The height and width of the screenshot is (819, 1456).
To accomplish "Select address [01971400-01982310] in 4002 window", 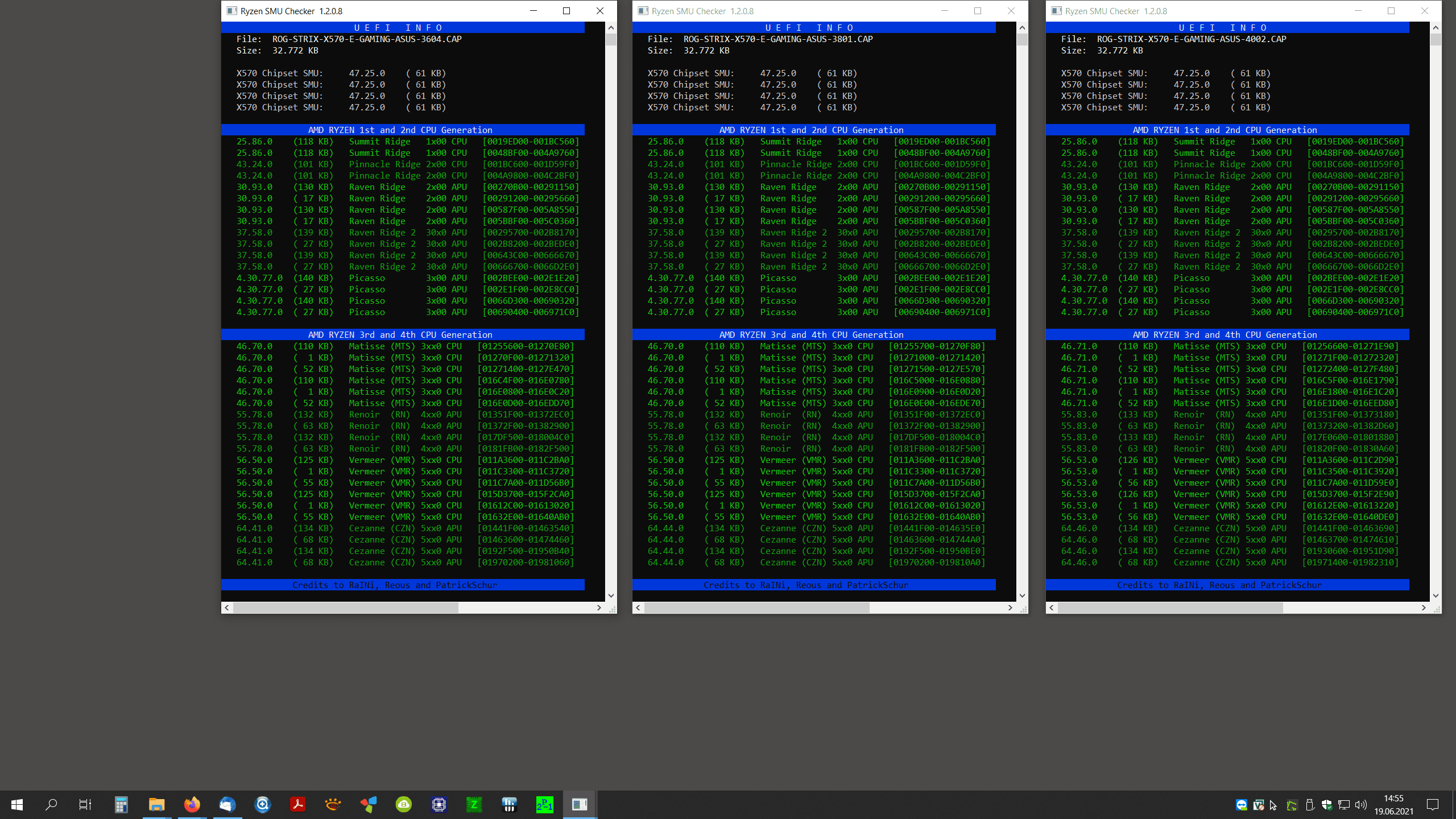I will 1351,562.
